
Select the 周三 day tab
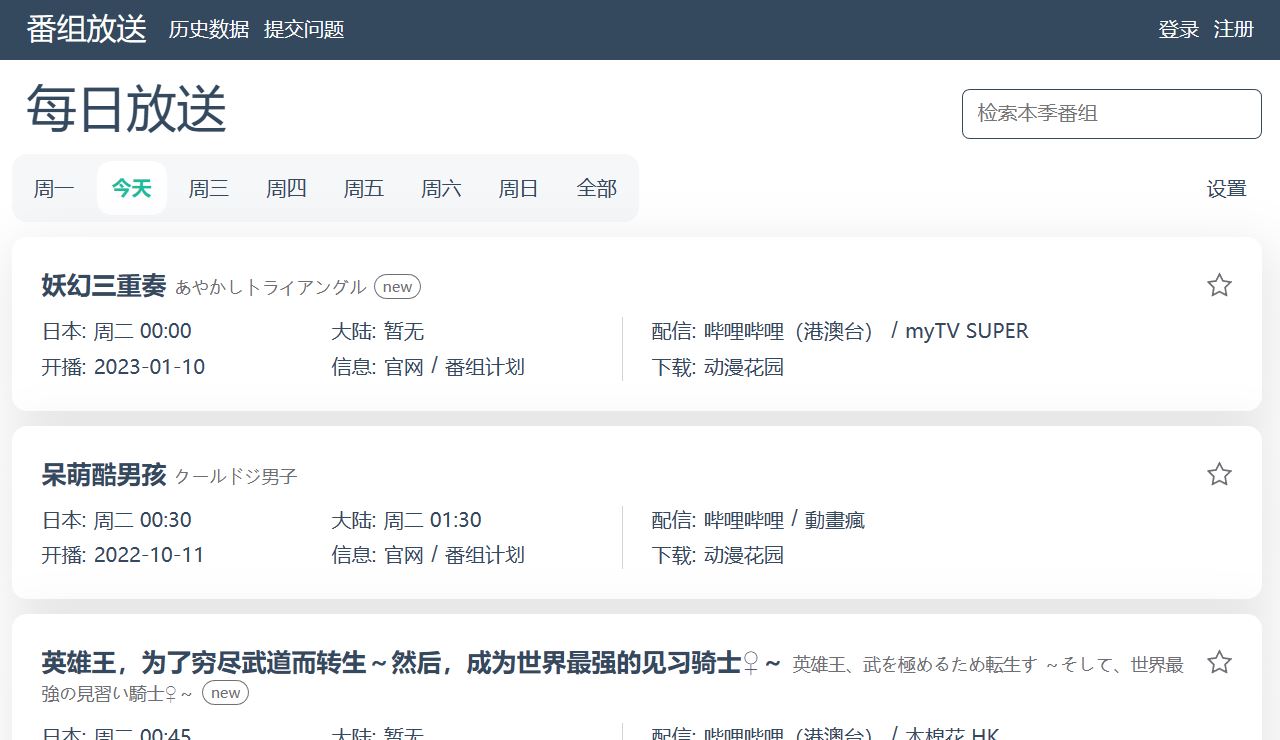click(209, 188)
